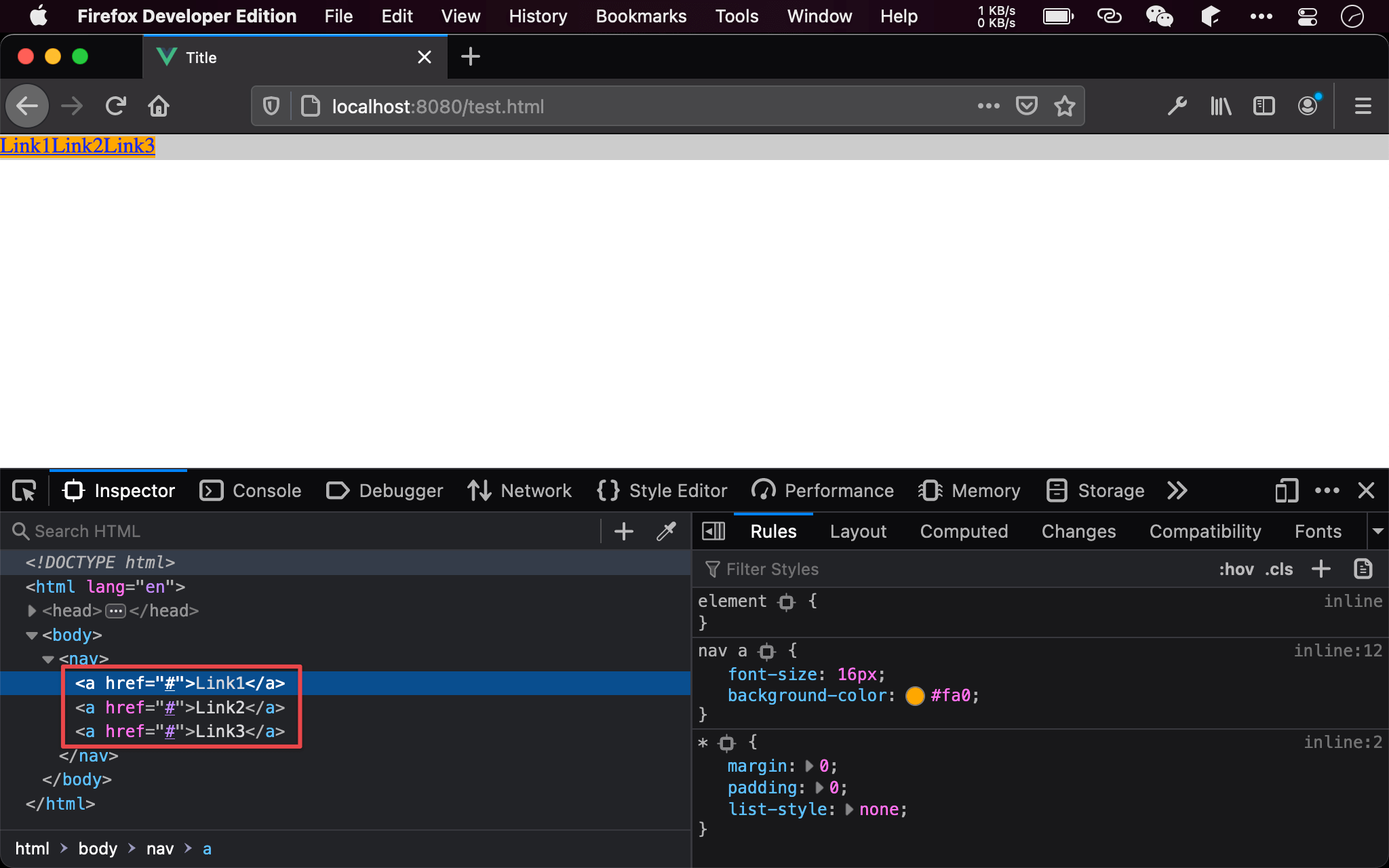This screenshot has width=1389, height=868.
Task: Select the html lang="en" node
Action: [x=105, y=587]
